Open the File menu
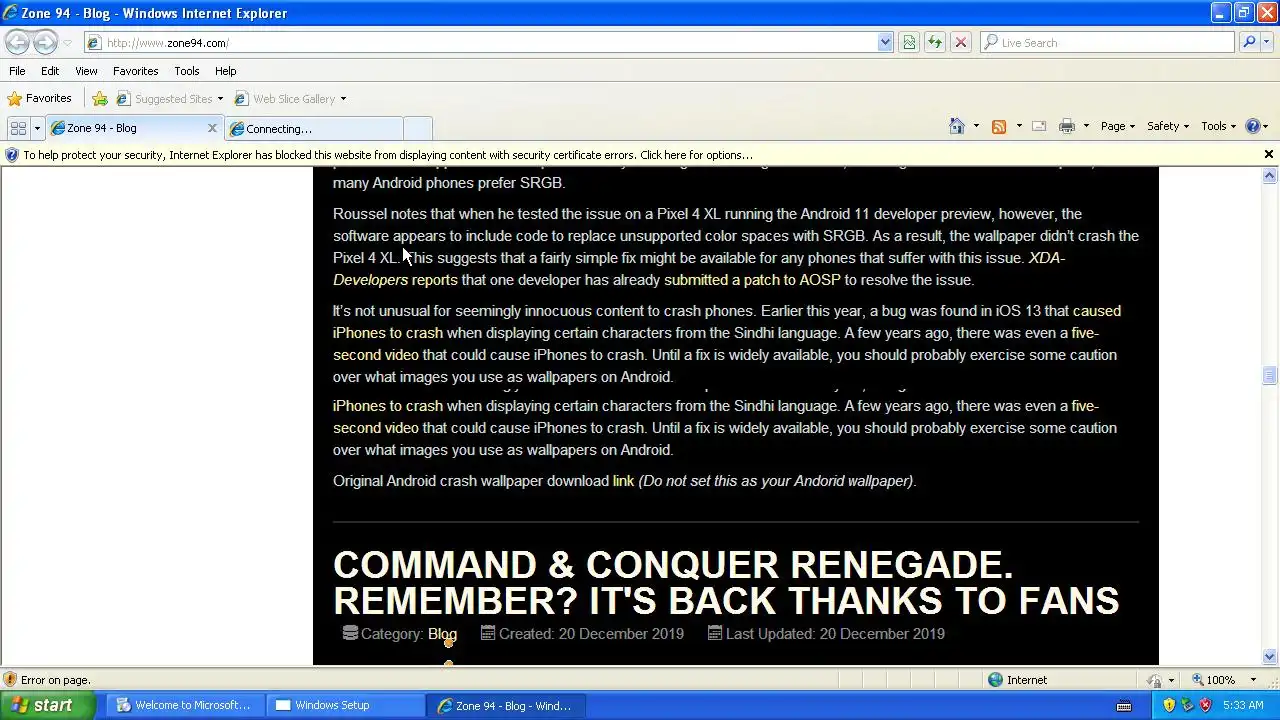The image size is (1280, 720). (17, 71)
